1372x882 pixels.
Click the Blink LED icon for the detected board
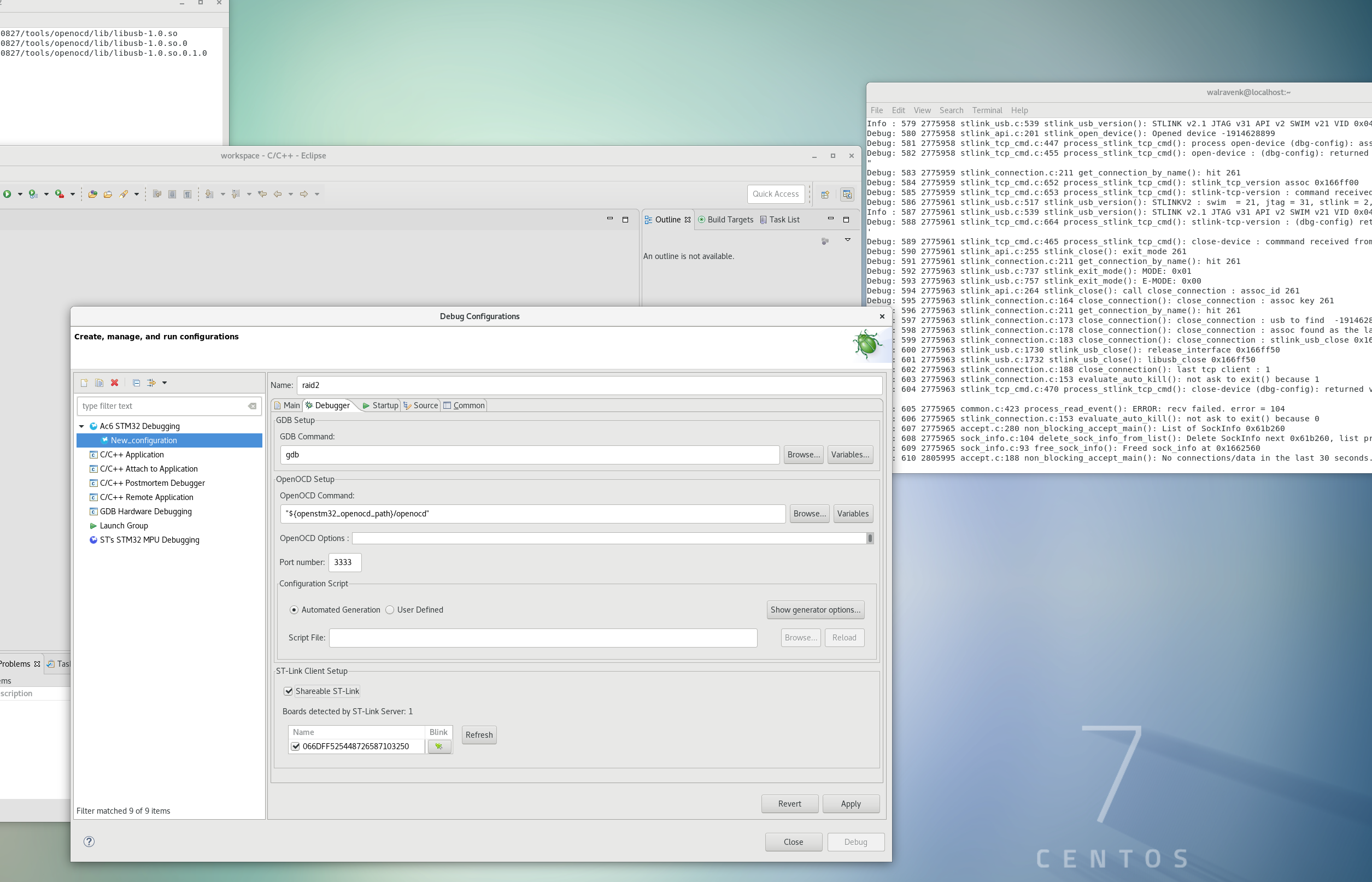[439, 746]
